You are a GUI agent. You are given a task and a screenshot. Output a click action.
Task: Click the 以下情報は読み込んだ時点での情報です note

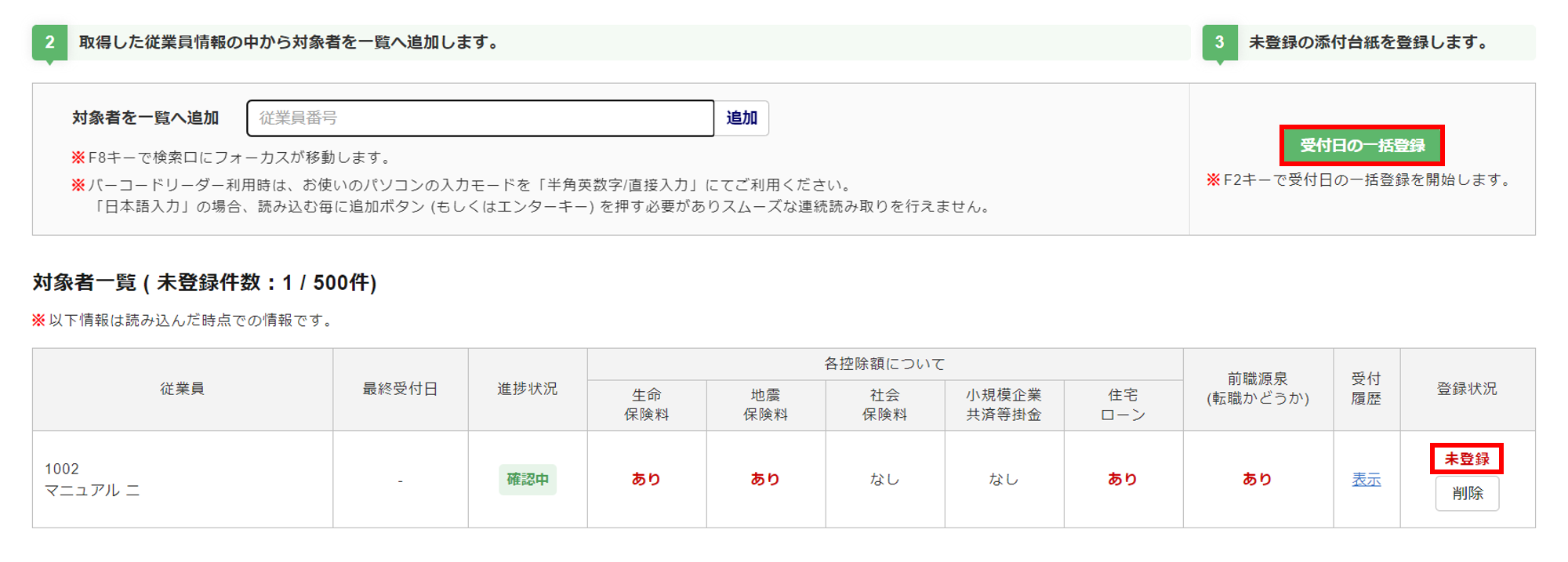pyautogui.click(x=185, y=321)
